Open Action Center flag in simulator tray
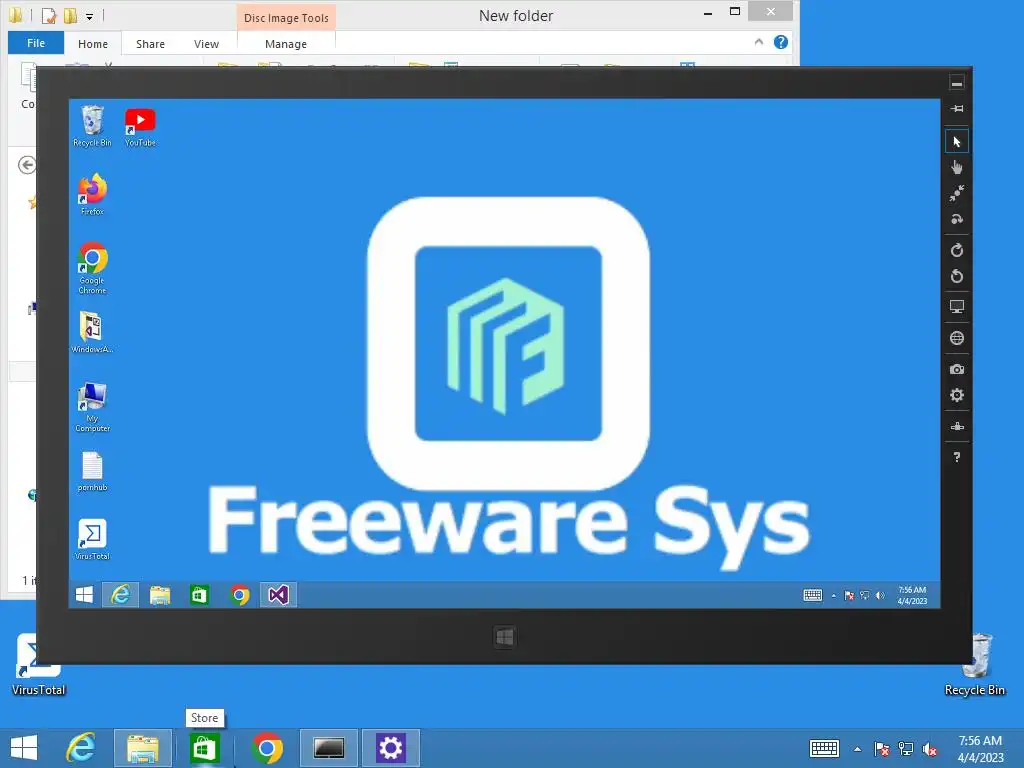This screenshot has height=768, width=1024. click(x=849, y=596)
